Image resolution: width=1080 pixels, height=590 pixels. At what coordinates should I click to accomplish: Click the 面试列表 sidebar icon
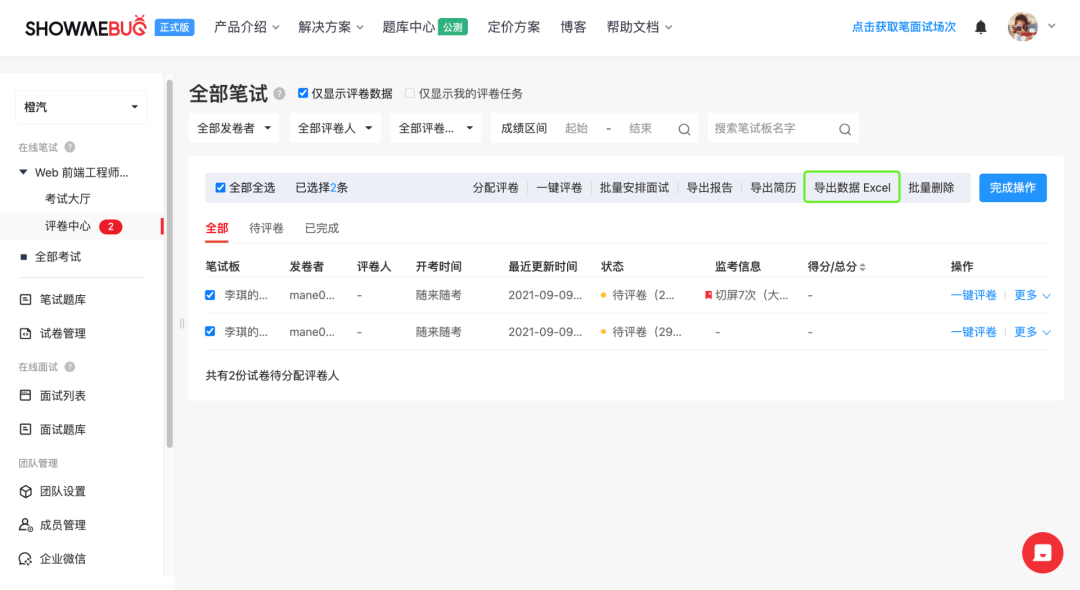coord(25,395)
